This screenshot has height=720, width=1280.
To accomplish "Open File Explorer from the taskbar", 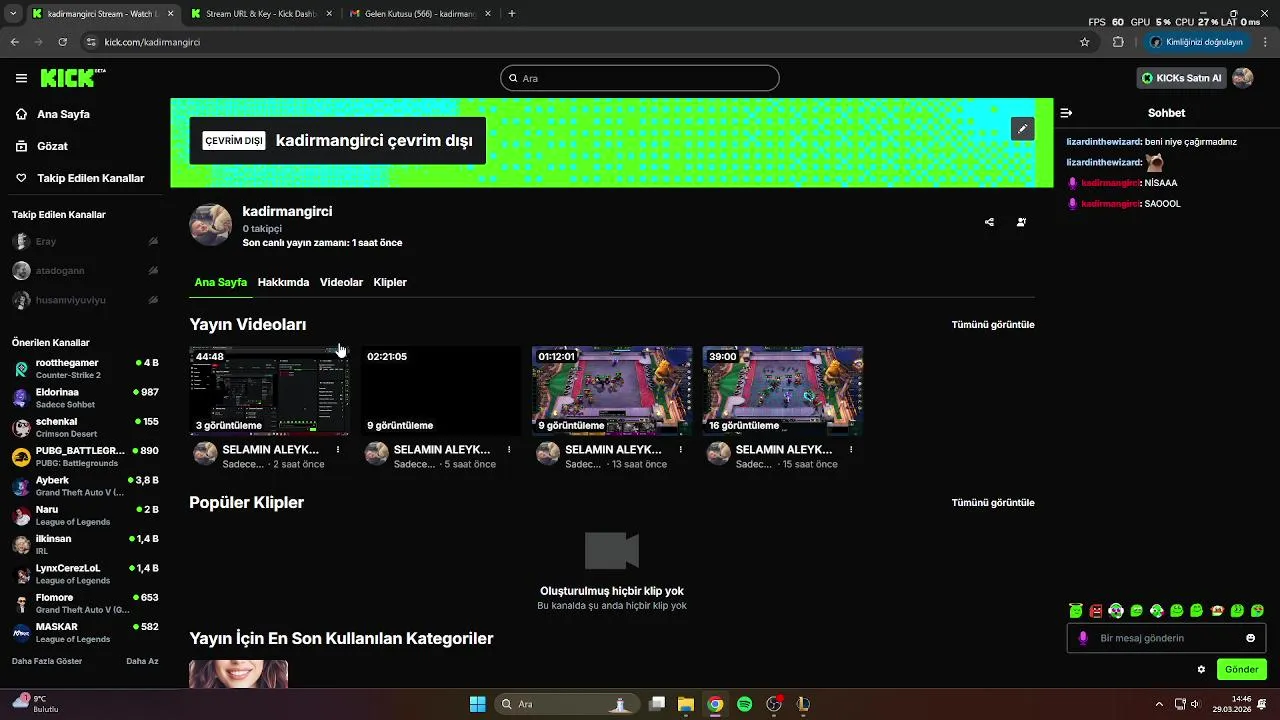I will click(x=686, y=704).
